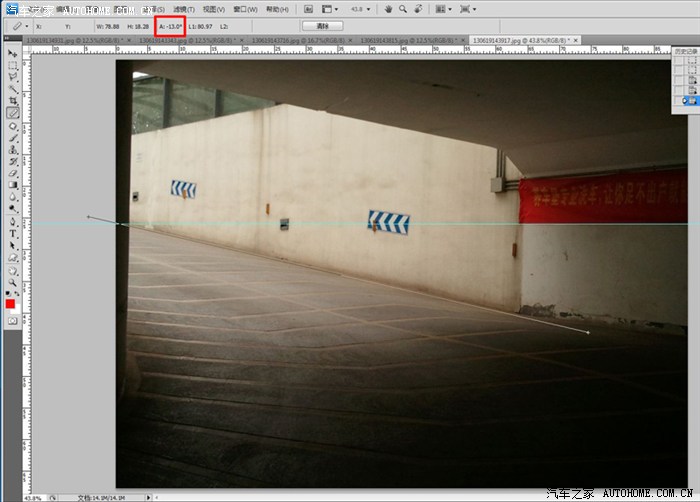
Task: Select the Blur tool
Action: (x=12, y=197)
